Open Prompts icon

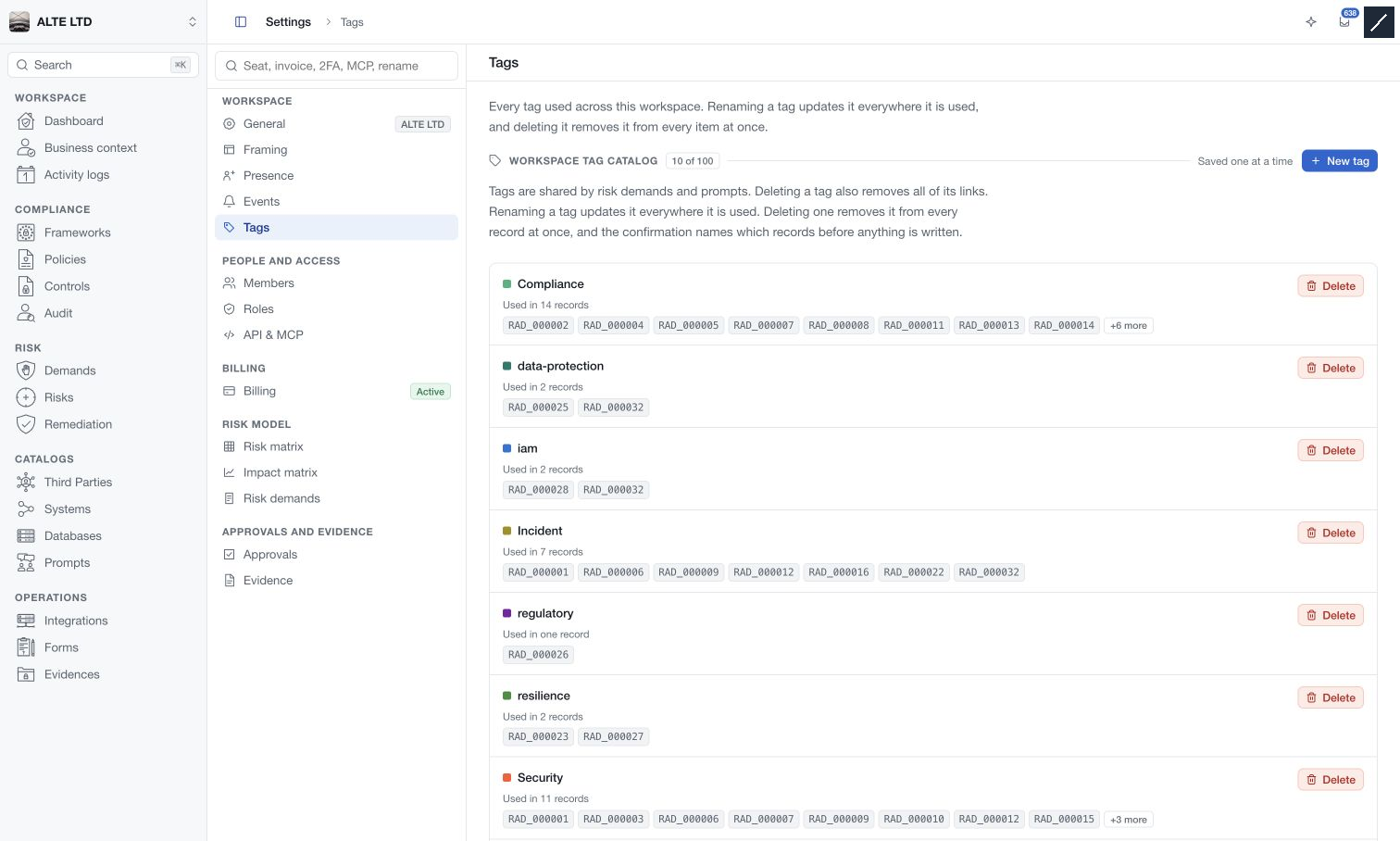26,563
